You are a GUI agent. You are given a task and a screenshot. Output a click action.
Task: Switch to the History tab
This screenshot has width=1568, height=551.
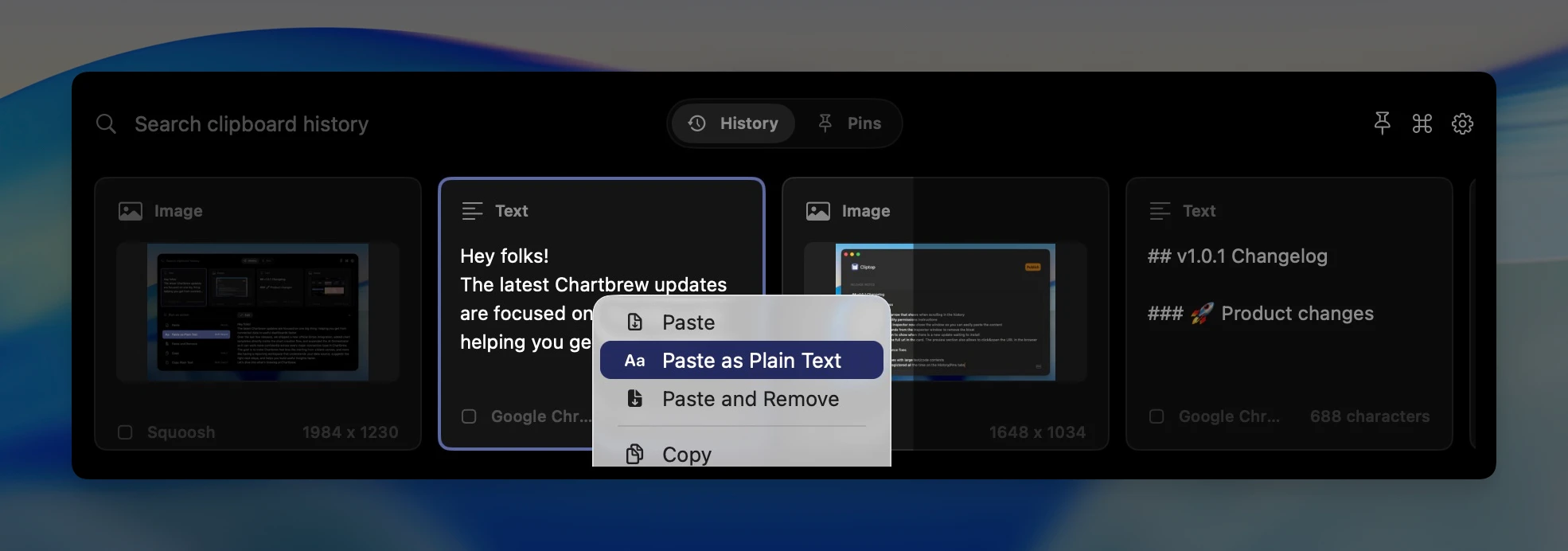pyautogui.click(x=733, y=123)
